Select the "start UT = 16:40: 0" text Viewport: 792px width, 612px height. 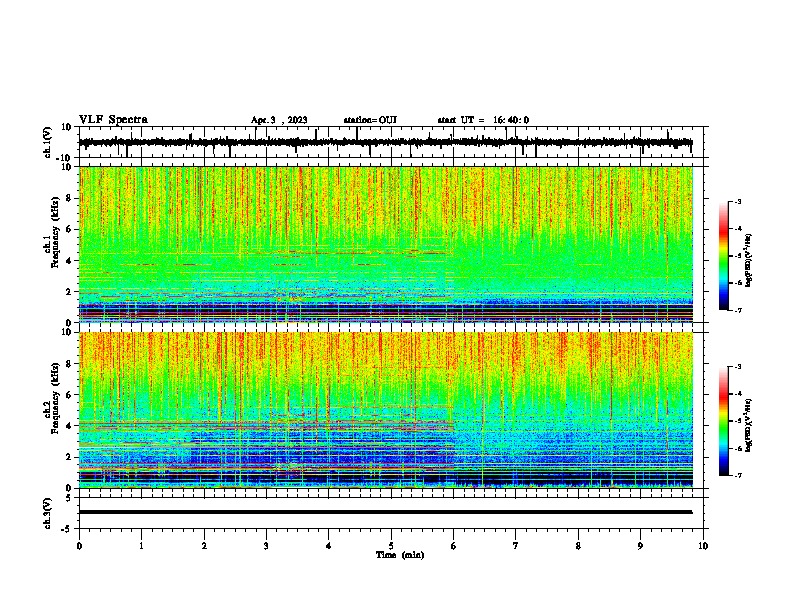[x=483, y=120]
